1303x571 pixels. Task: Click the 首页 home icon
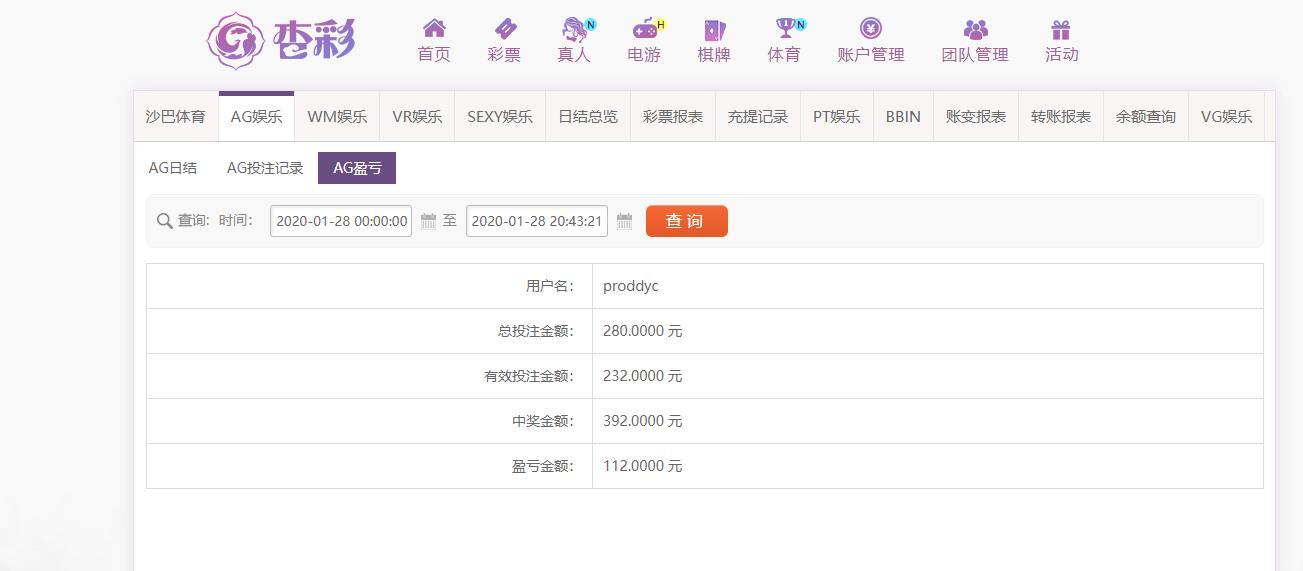click(x=434, y=29)
